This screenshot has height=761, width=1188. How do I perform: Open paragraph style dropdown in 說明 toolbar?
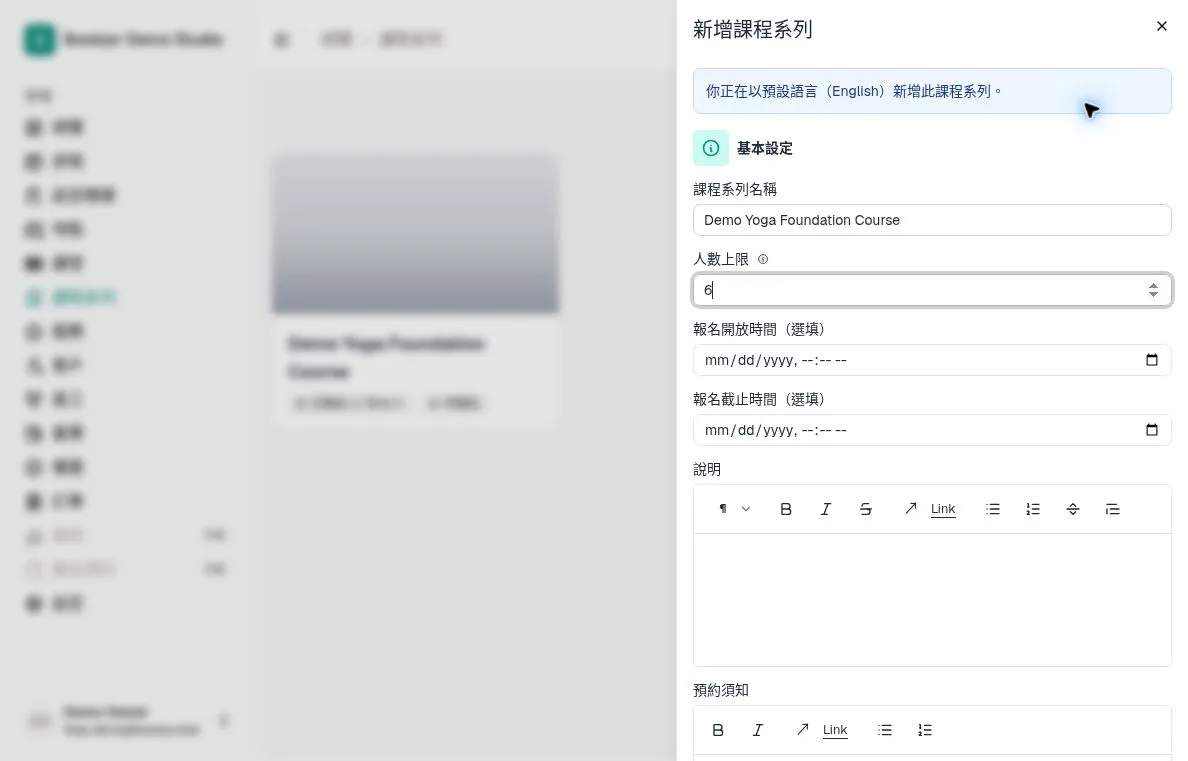click(734, 509)
